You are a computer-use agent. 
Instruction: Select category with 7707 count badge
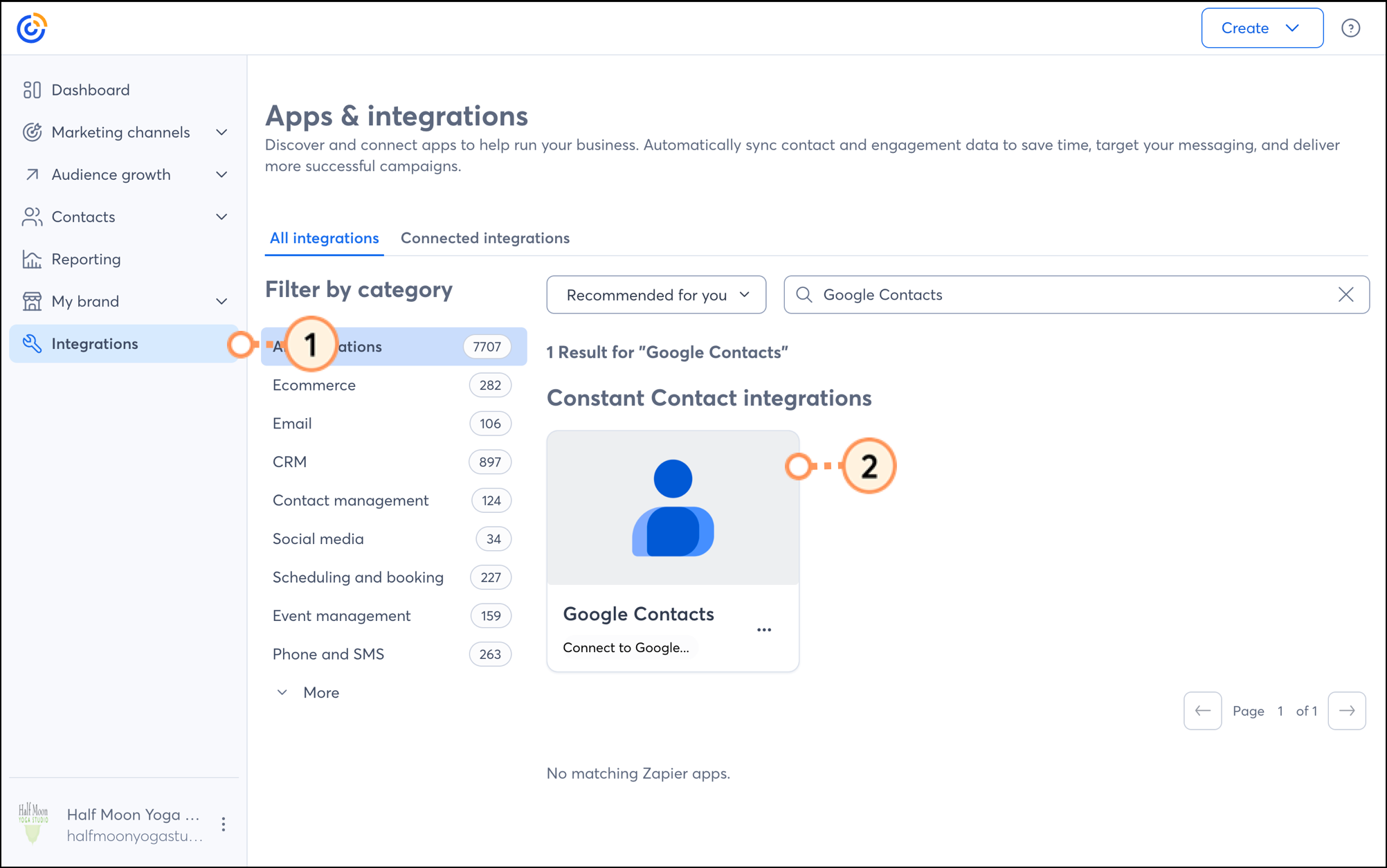click(x=394, y=346)
